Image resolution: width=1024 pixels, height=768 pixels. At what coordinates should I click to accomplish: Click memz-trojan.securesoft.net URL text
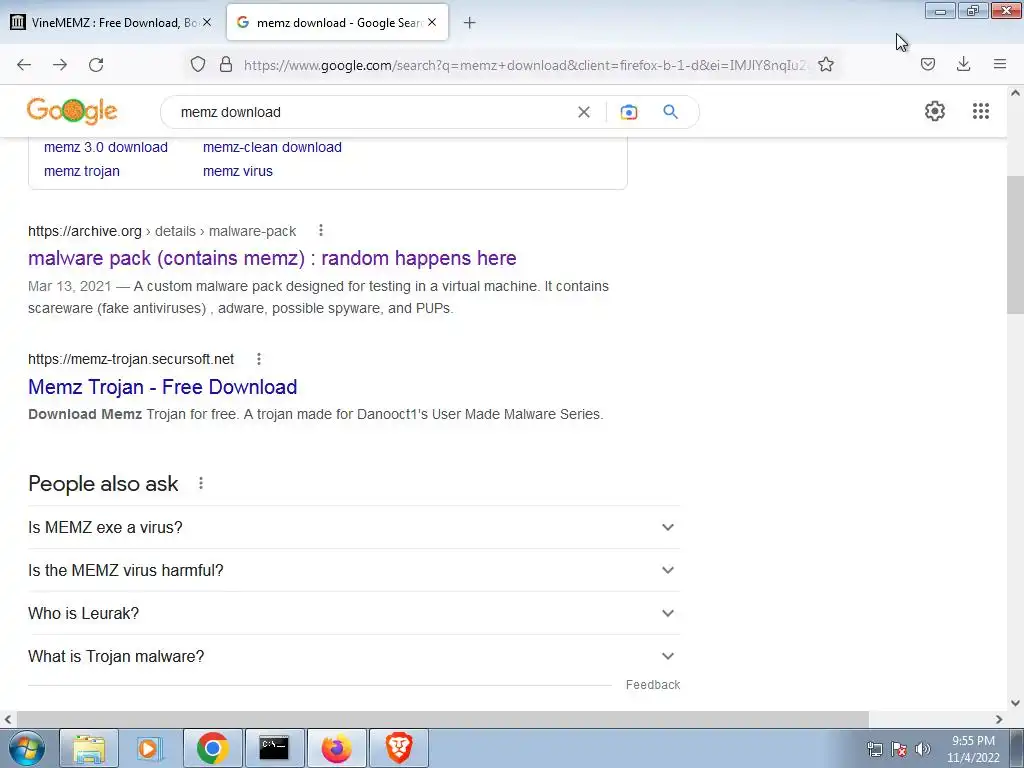(x=131, y=359)
